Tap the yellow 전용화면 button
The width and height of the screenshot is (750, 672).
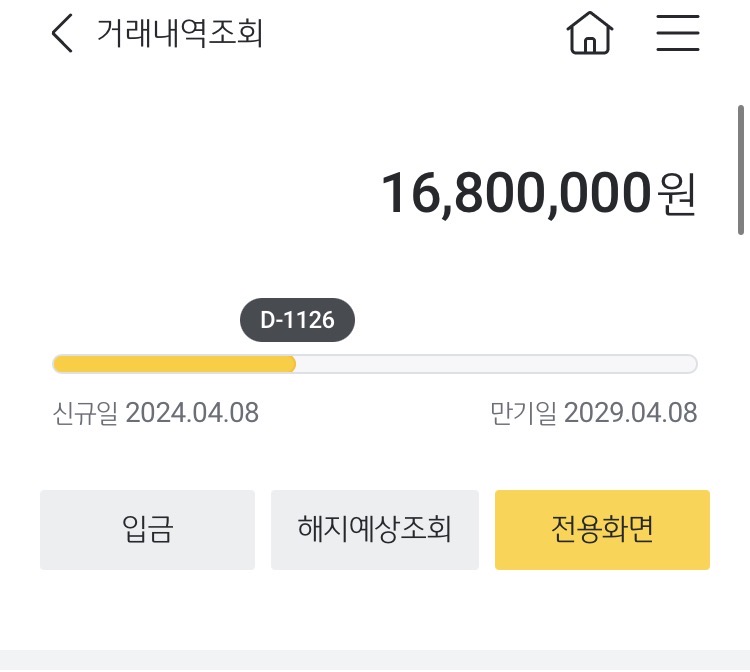[602, 530]
